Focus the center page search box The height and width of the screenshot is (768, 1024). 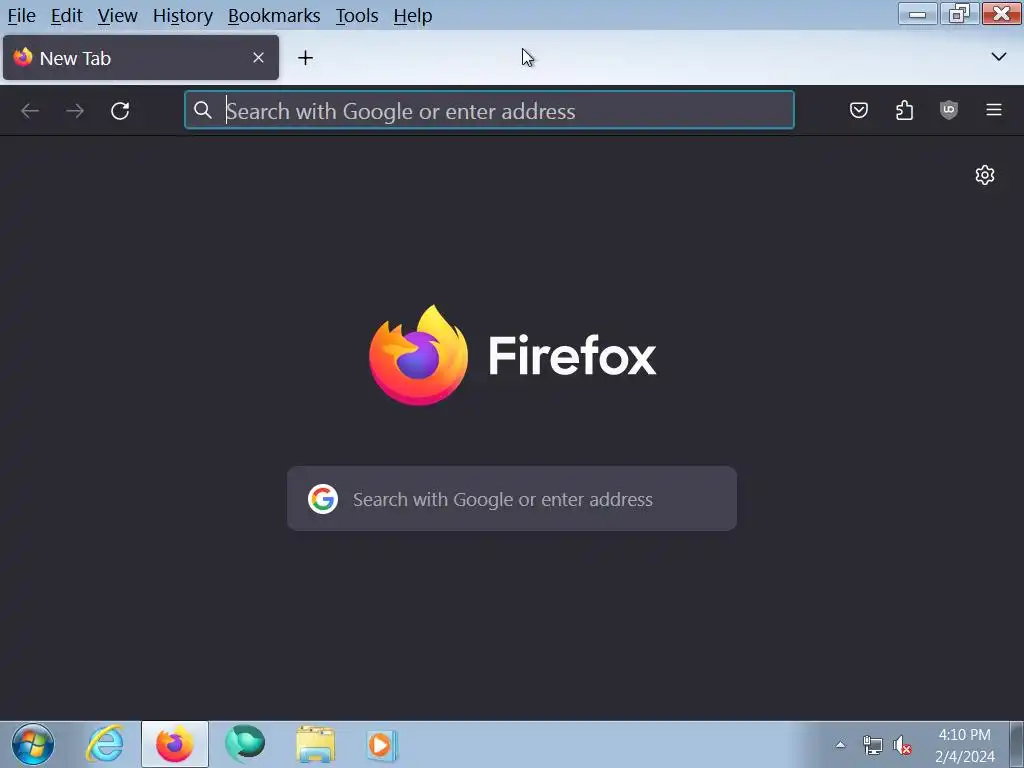(512, 498)
